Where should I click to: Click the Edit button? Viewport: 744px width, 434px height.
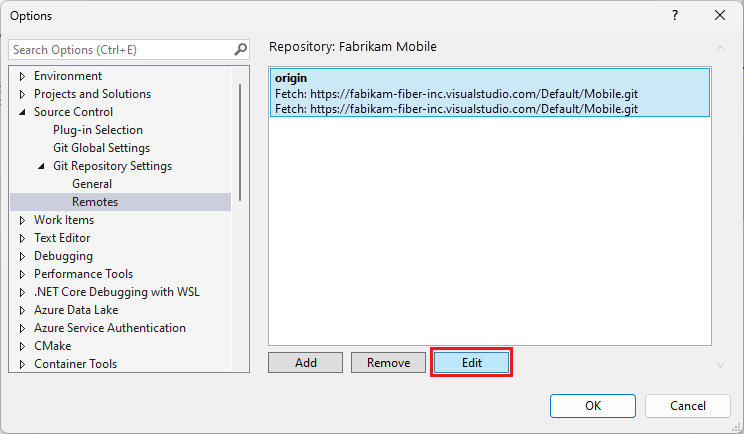pyautogui.click(x=471, y=363)
